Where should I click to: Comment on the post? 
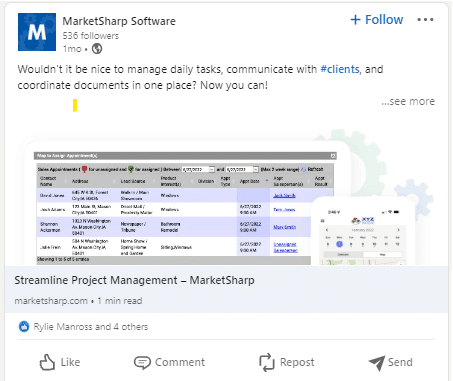tap(169, 362)
